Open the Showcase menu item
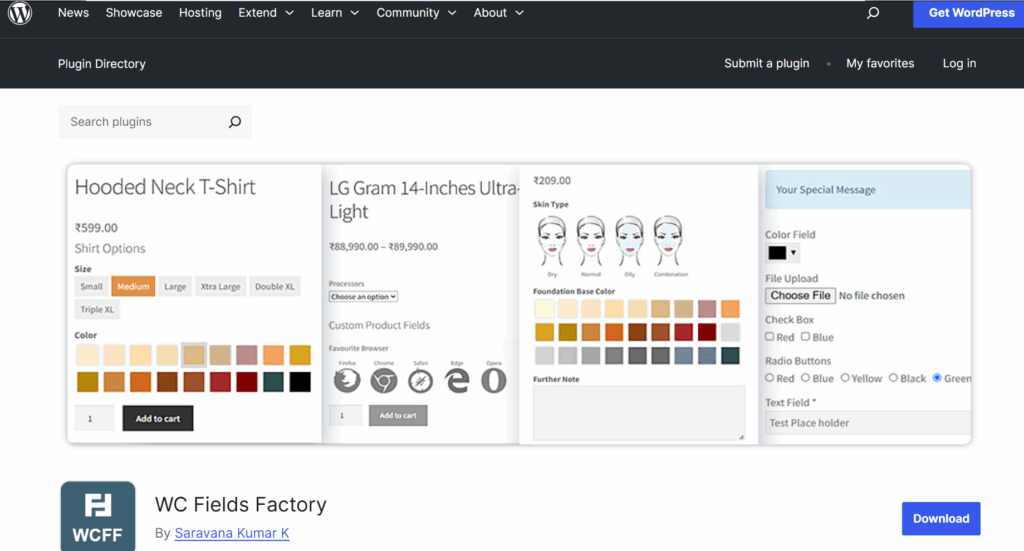 (x=134, y=13)
